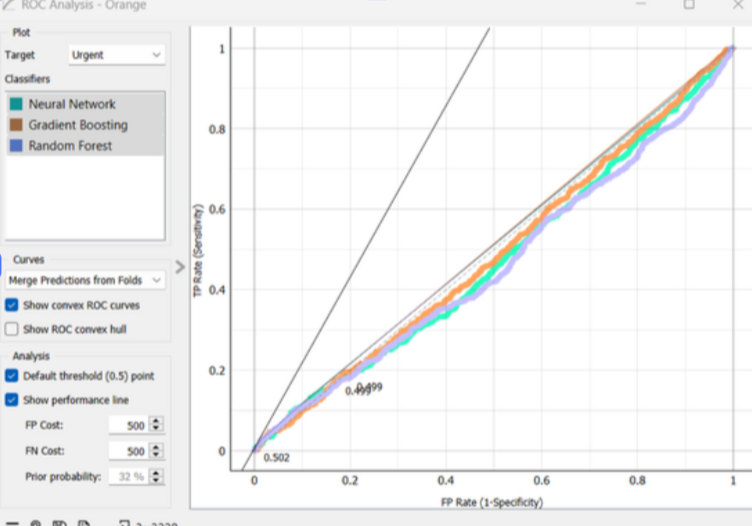Click the 0.502 threshold label on plot
Image resolution: width=752 pixels, height=526 pixels.
[276, 457]
